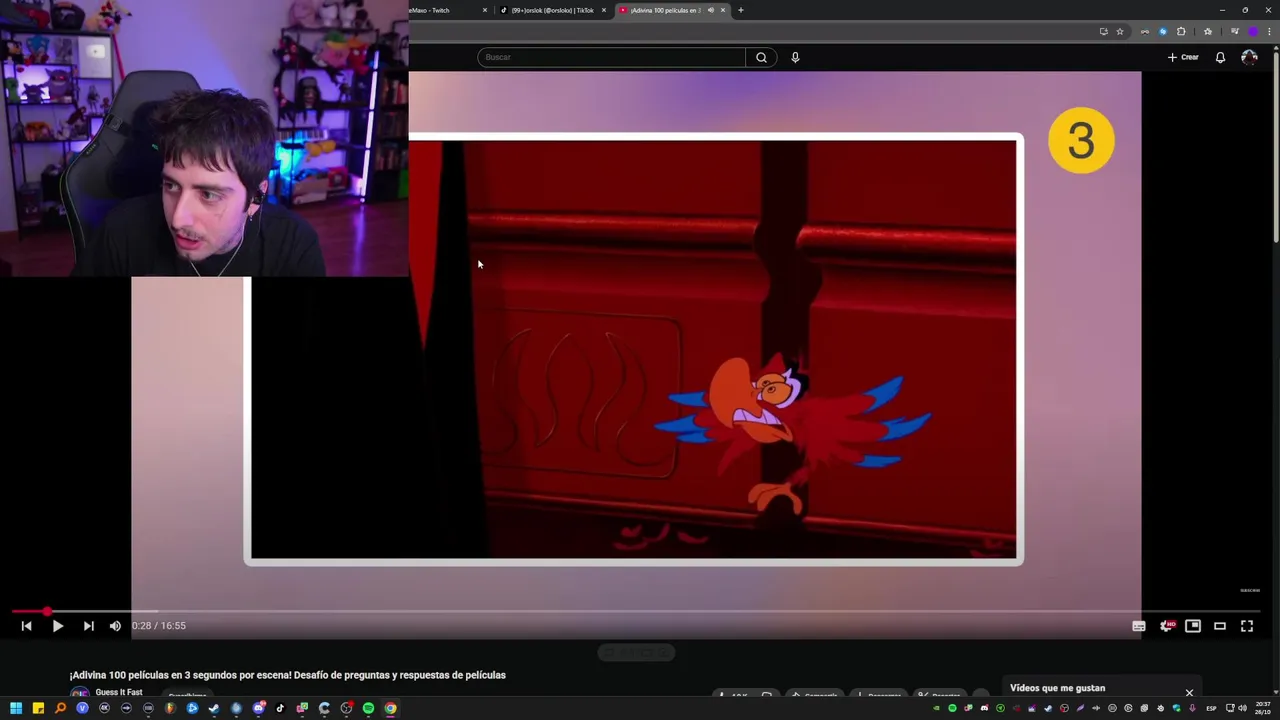Open the Windows Start menu

click(16, 708)
